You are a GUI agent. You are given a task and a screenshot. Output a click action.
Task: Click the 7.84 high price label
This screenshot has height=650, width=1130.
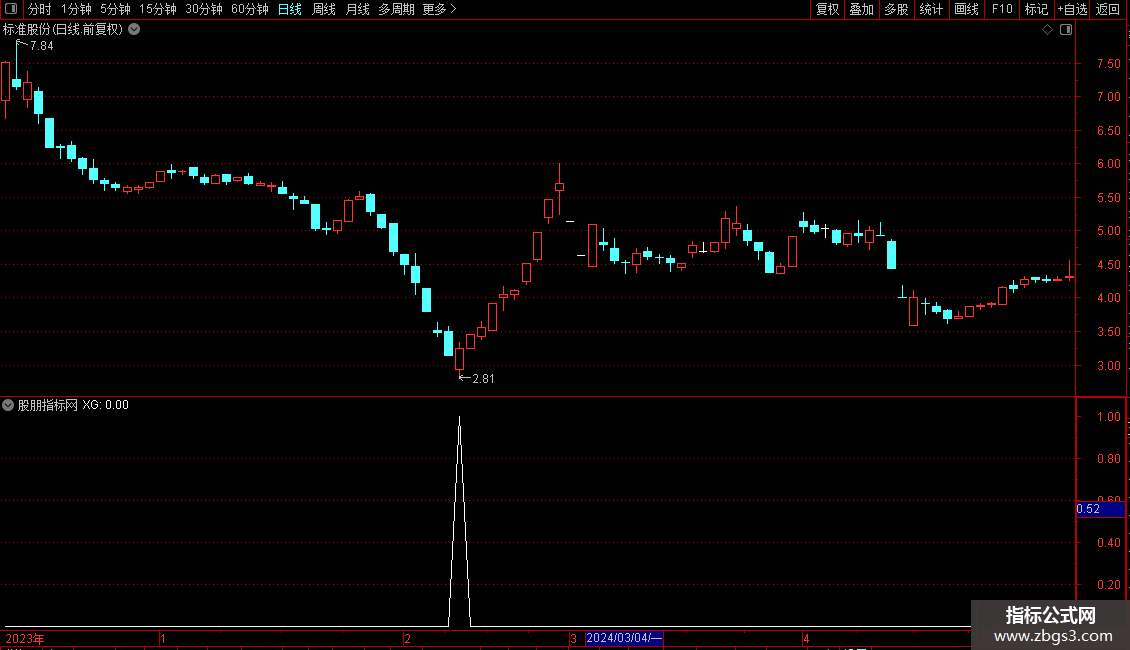click(x=42, y=45)
